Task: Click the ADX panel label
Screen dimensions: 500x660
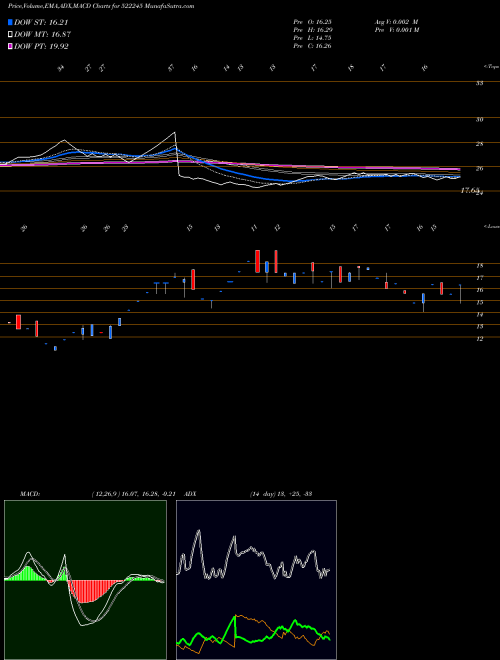Action: (x=190, y=493)
